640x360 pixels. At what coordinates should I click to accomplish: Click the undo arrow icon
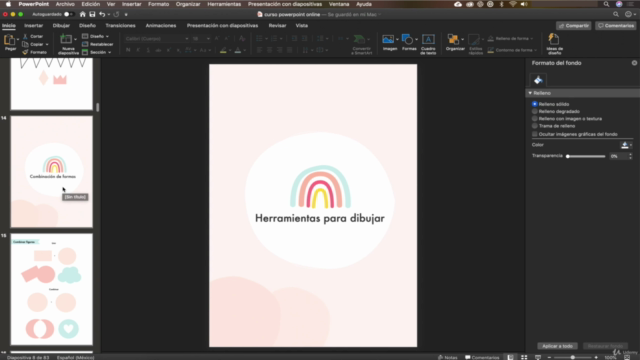[x=102, y=14]
